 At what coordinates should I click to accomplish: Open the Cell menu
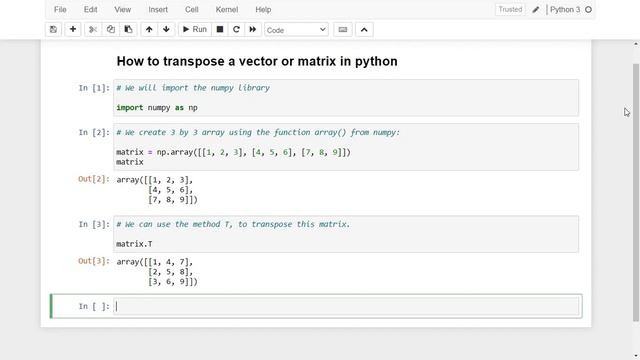click(x=191, y=9)
